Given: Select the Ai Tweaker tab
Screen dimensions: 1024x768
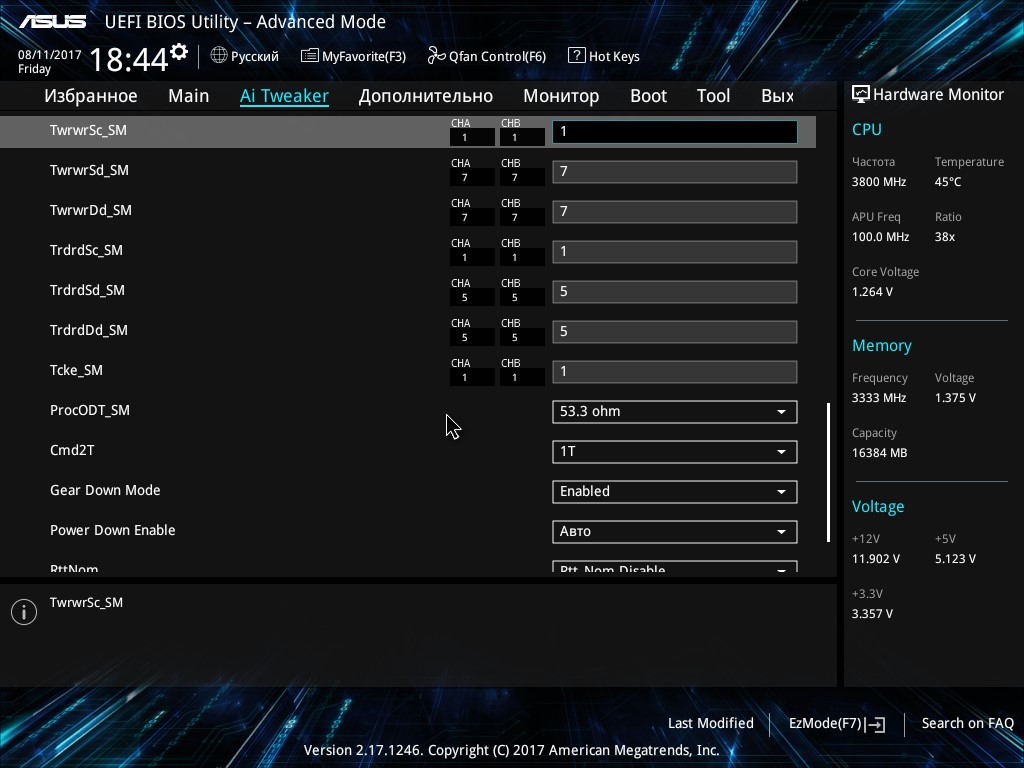Looking at the screenshot, I should tap(284, 96).
